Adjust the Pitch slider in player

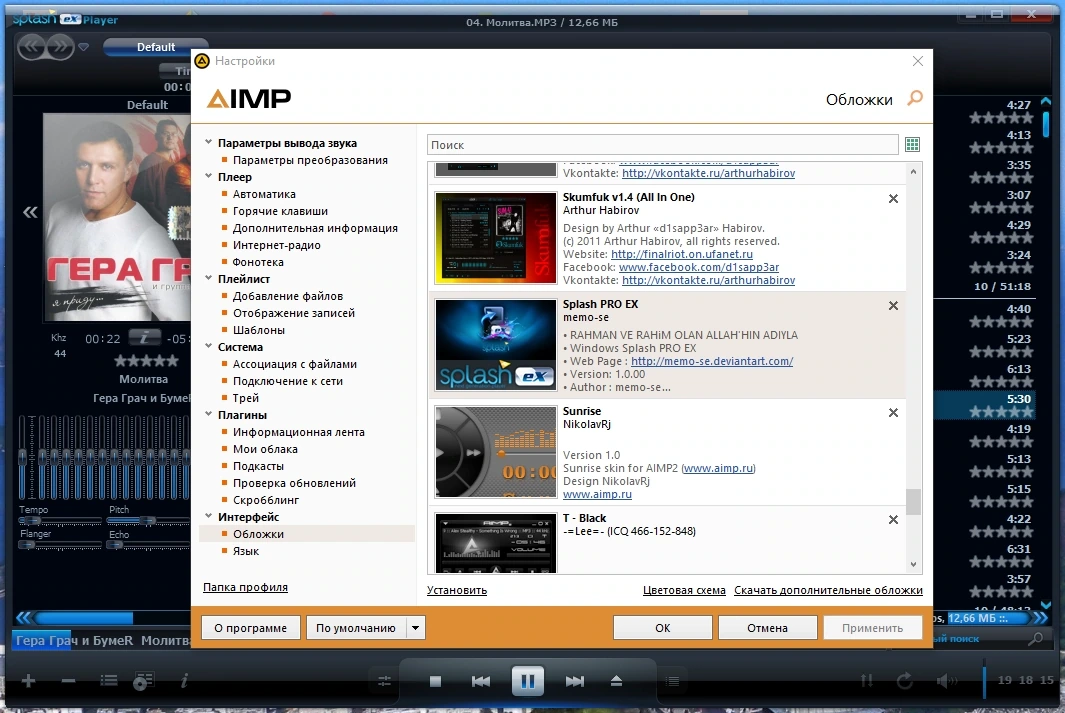click(148, 521)
